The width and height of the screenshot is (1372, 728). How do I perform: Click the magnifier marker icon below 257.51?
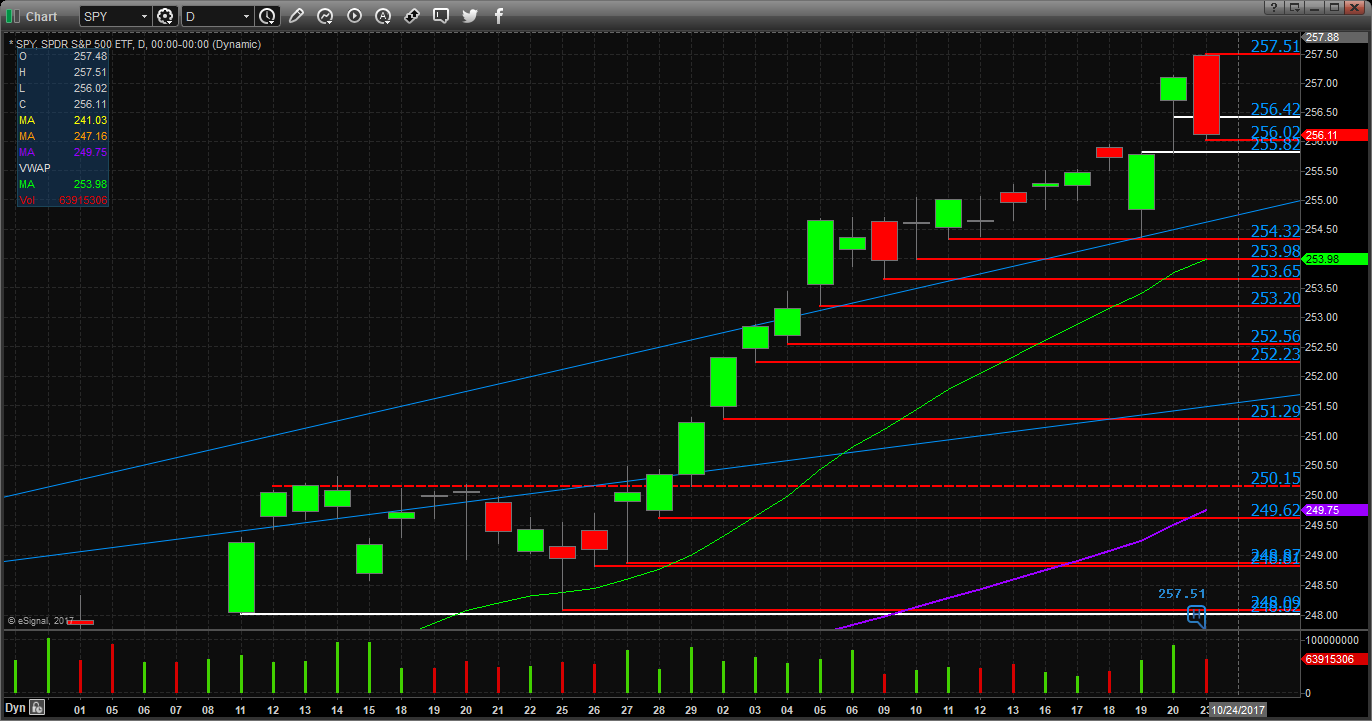(x=1196, y=615)
